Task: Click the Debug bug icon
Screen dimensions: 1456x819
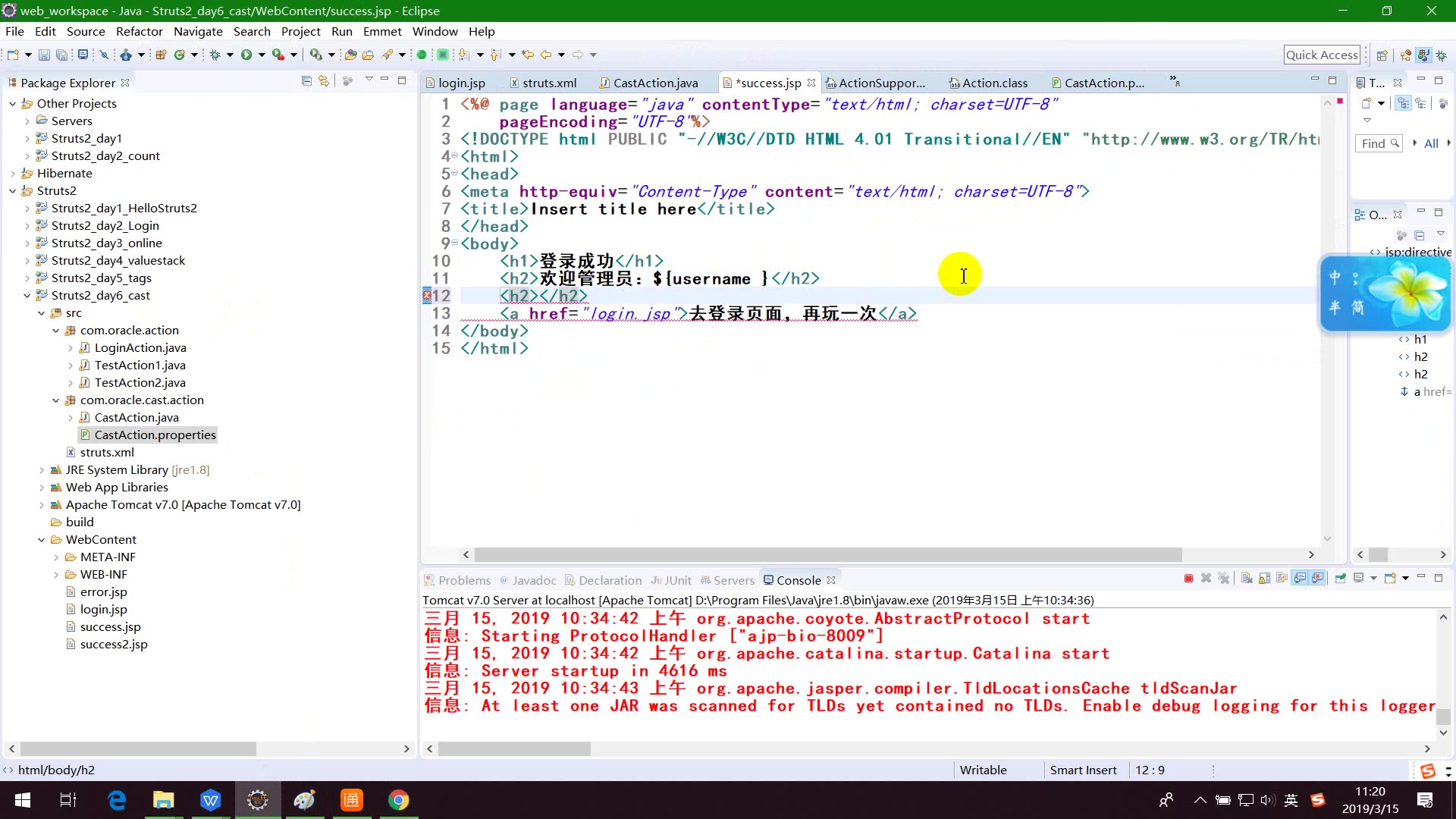Action: (215, 55)
